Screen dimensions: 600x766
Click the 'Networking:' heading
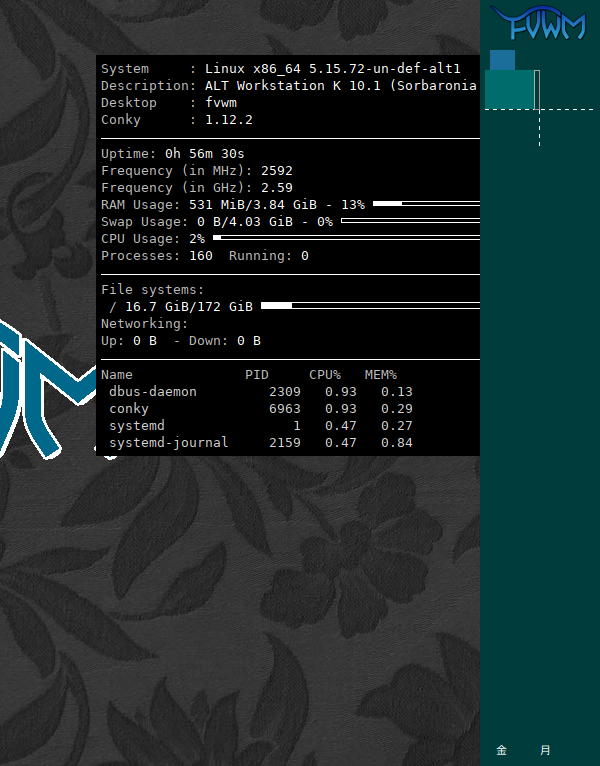point(145,324)
